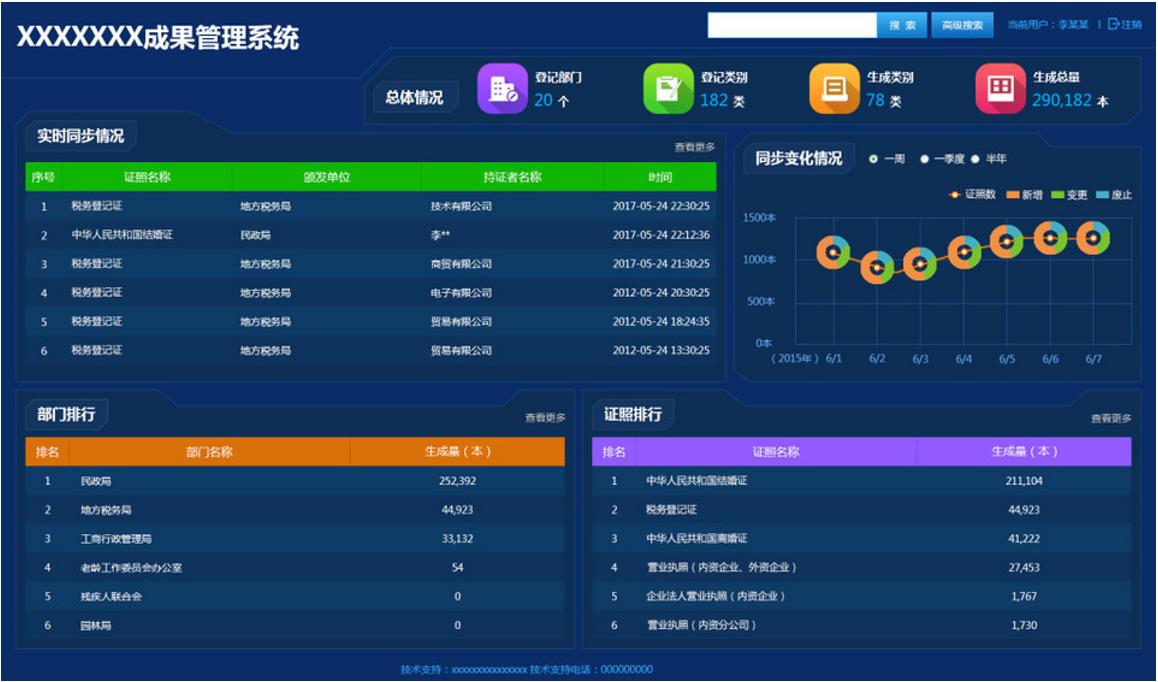
Task: Select the 一季度 radio option
Action: 925,159
